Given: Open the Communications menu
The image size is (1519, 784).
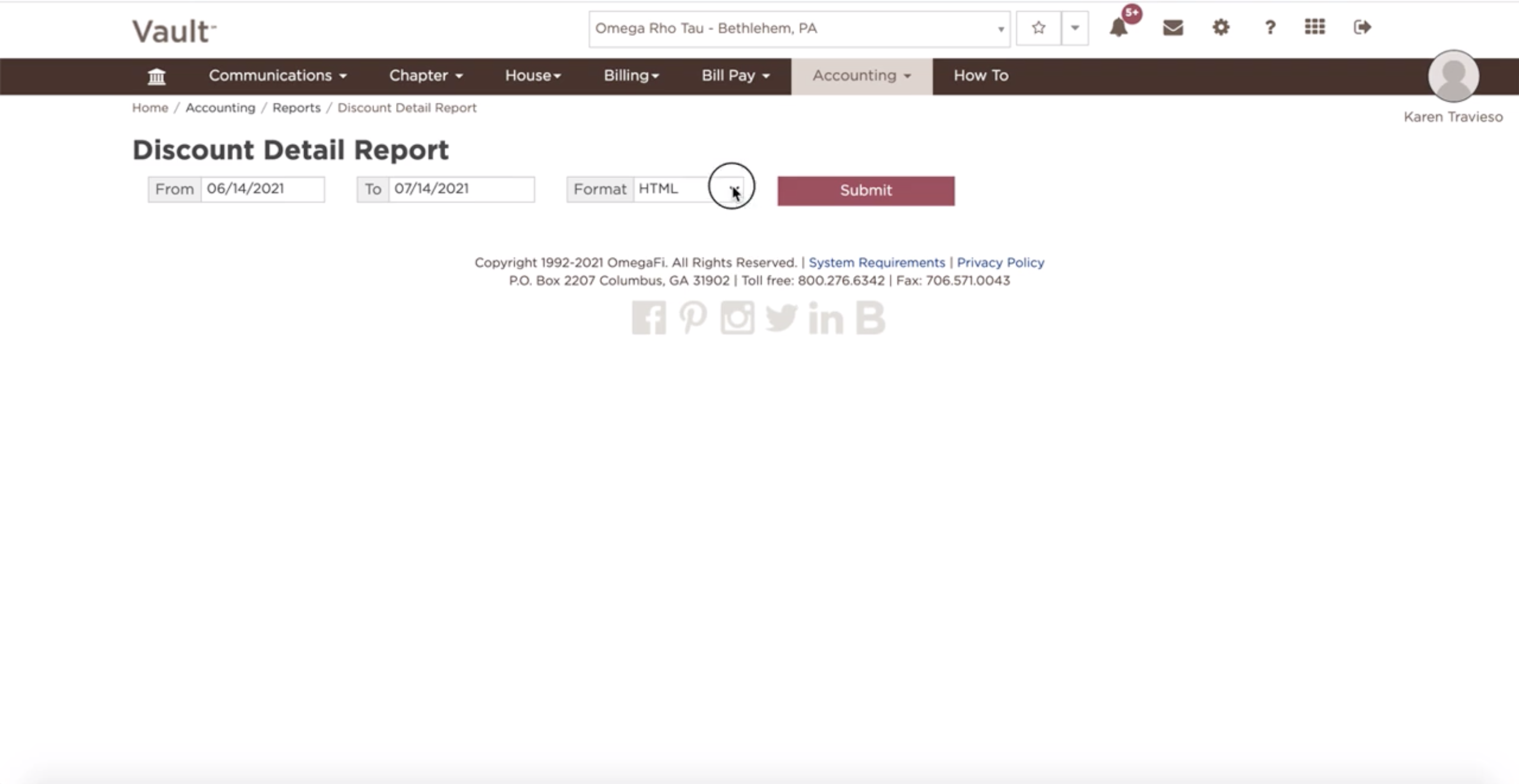Looking at the screenshot, I should 277,76.
